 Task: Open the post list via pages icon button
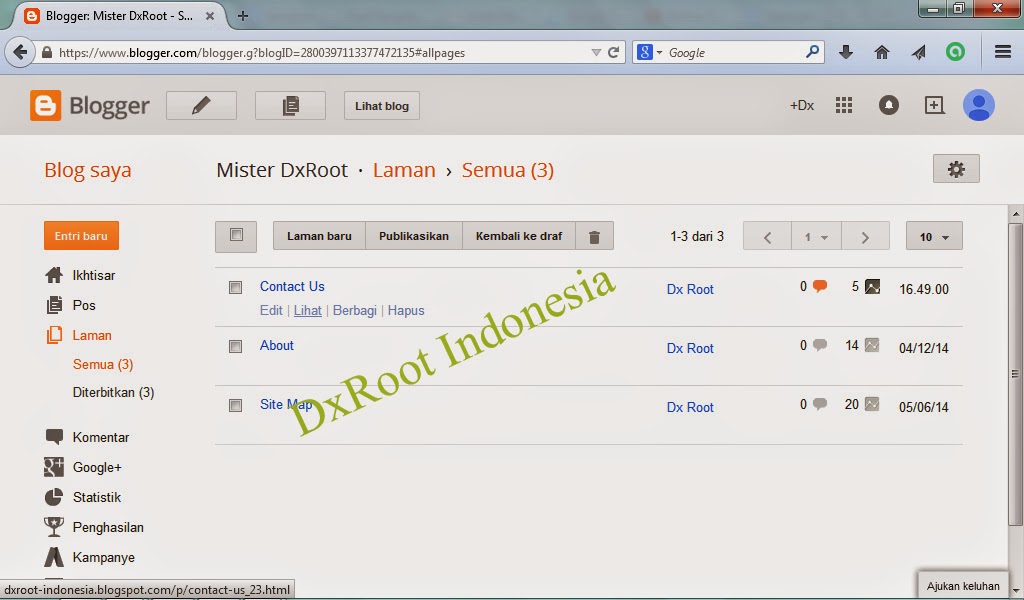click(291, 106)
